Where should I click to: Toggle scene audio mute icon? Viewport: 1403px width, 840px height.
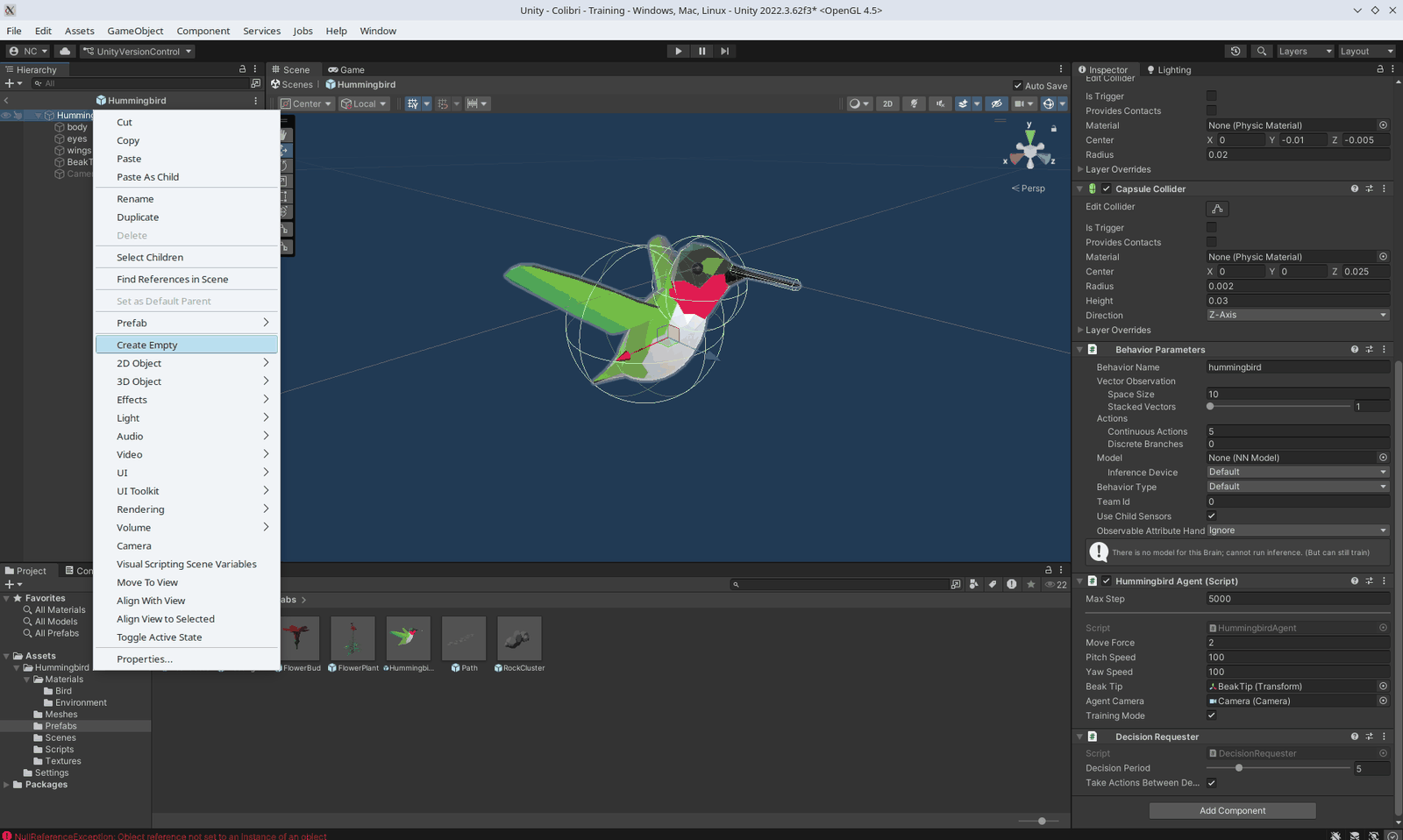[940, 103]
